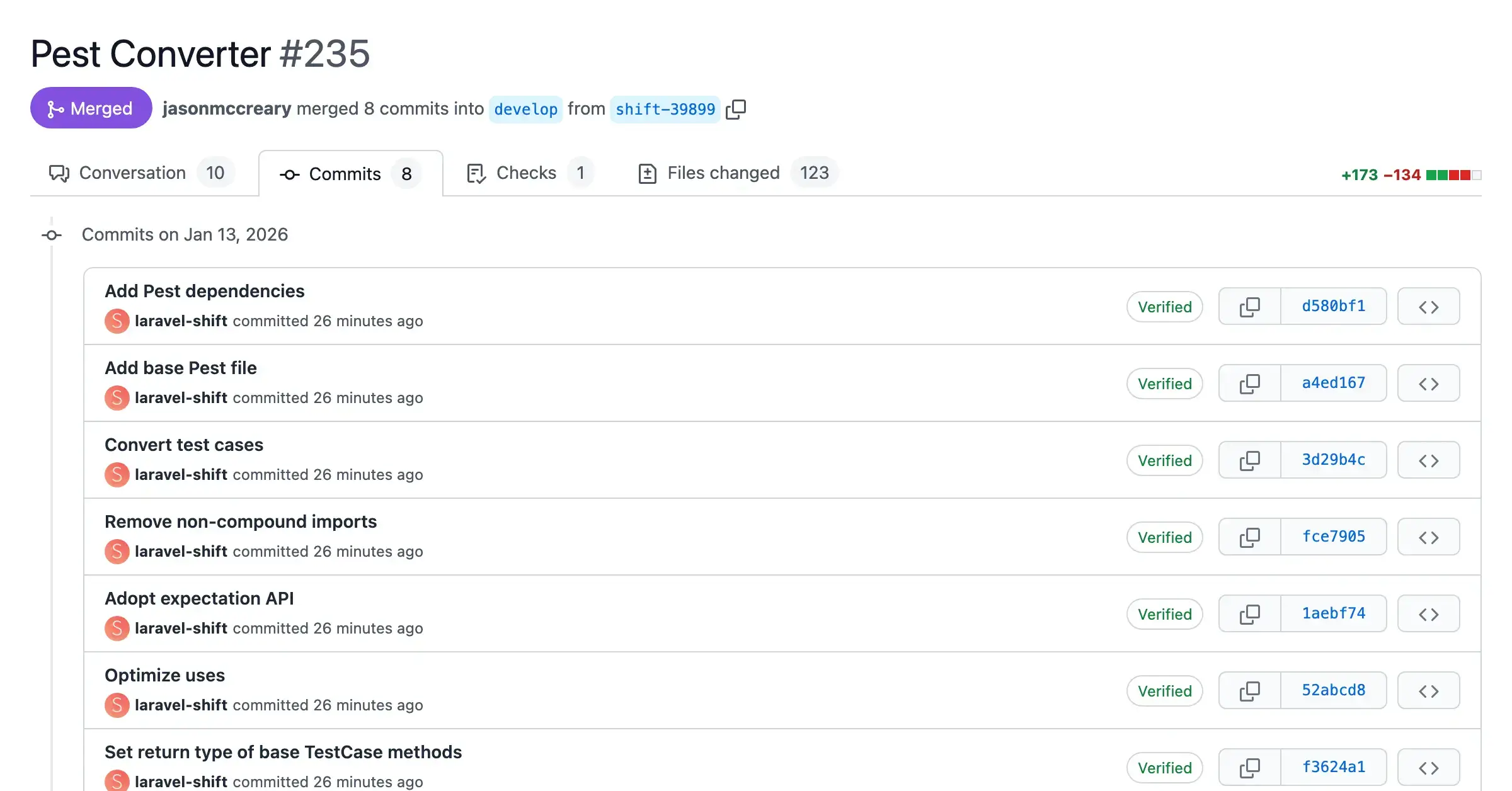Click the Verified badge on Adopt expectation API
Image resolution: width=1512 pixels, height=791 pixels.
(x=1165, y=613)
